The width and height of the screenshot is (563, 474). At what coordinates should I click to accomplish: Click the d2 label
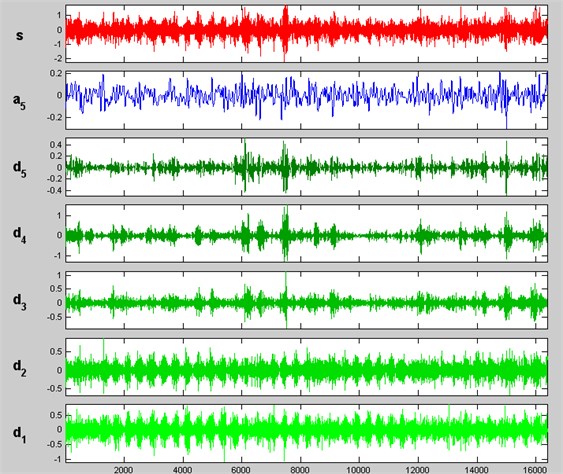(x=19, y=368)
